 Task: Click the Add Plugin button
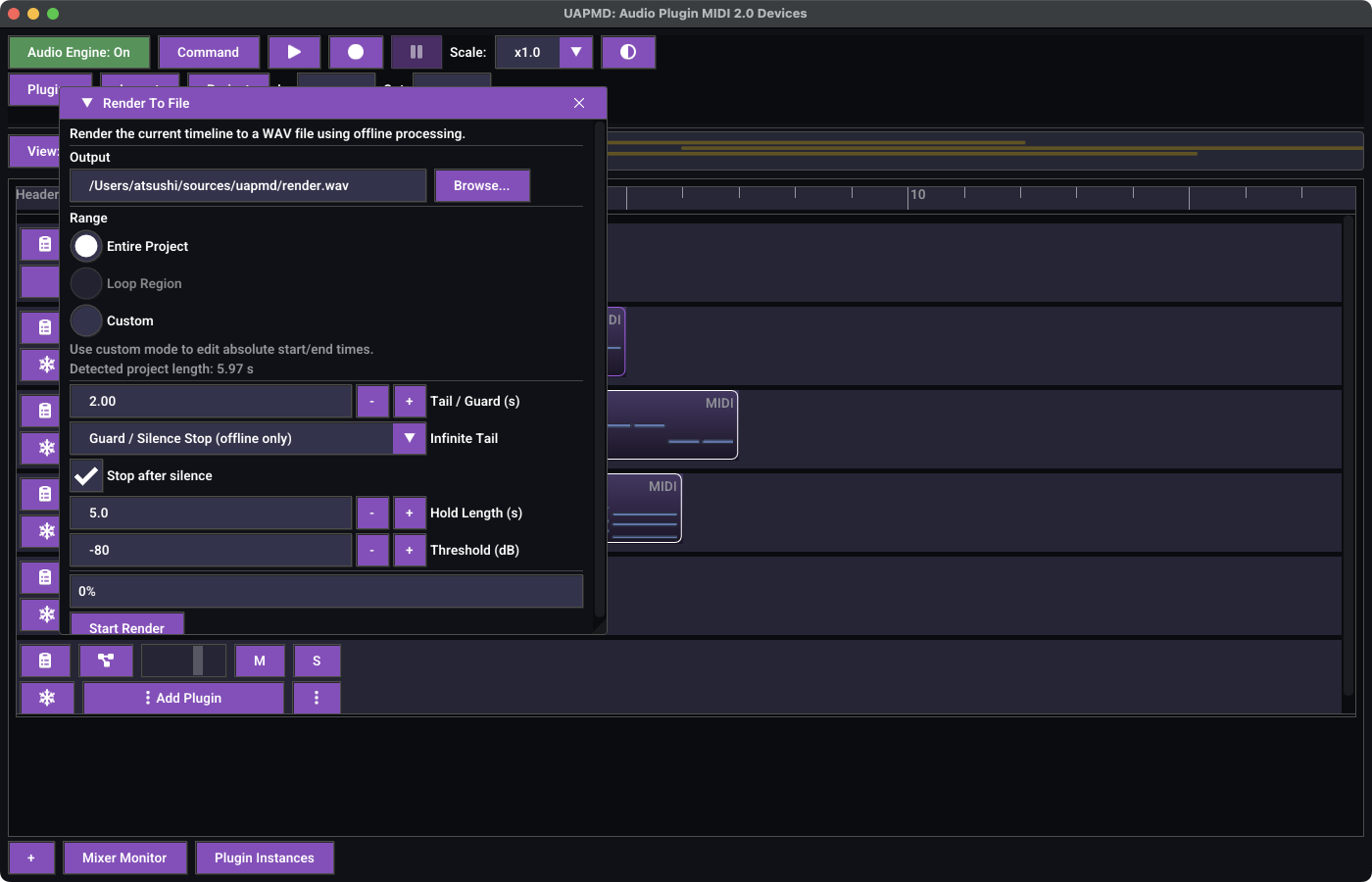tap(183, 698)
